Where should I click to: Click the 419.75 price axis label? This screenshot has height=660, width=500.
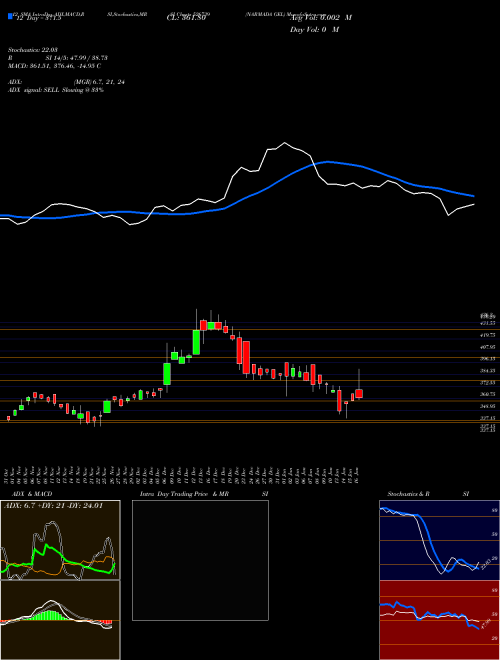(x=488, y=335)
